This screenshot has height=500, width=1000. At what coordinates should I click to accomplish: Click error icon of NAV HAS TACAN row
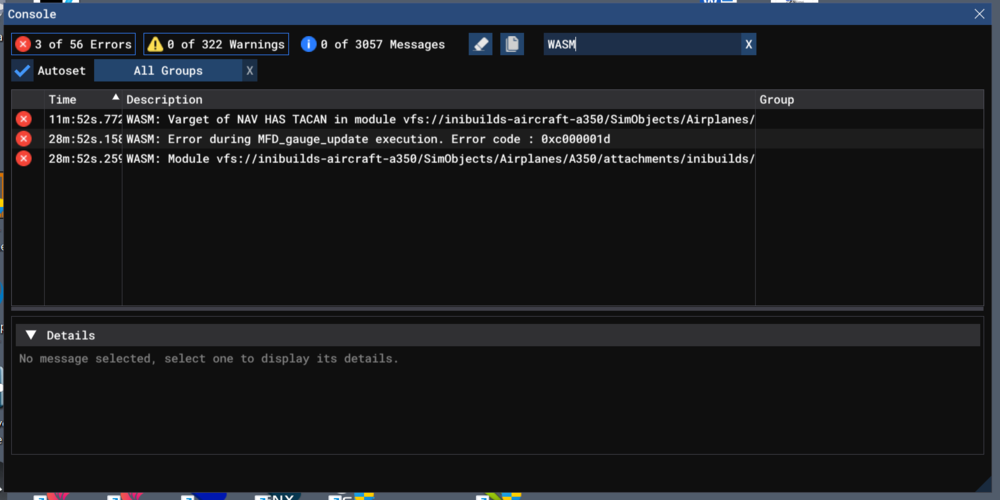pos(23,119)
